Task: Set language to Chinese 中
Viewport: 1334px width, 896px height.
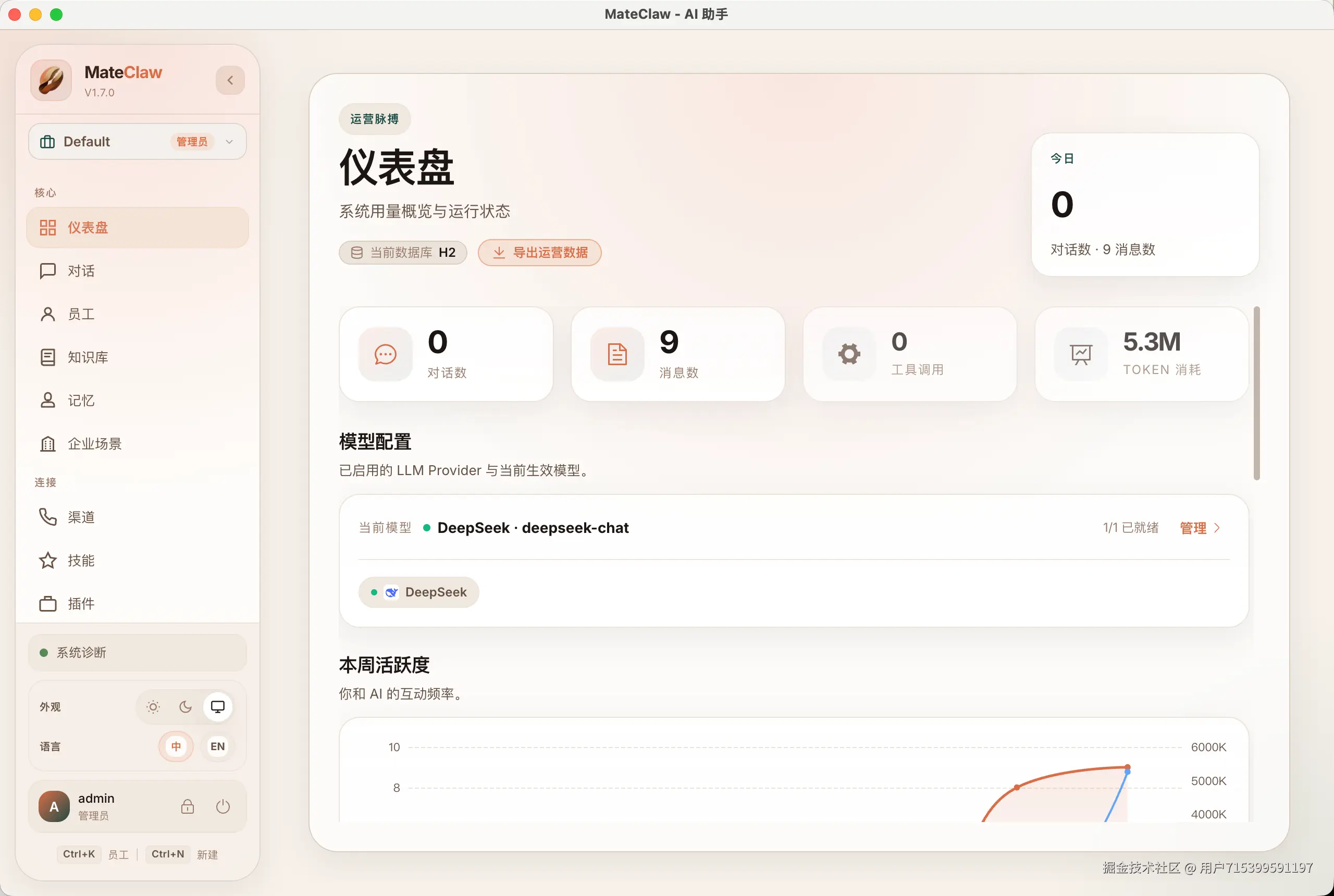Action: (176, 746)
